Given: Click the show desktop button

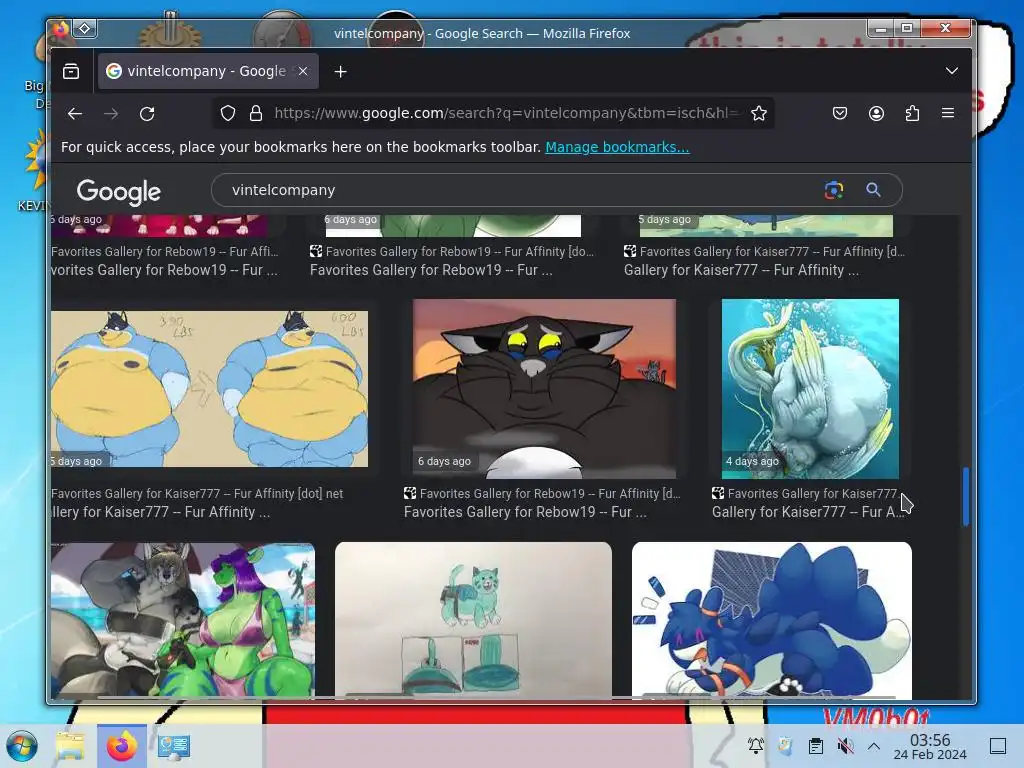Looking at the screenshot, I should 998,746.
